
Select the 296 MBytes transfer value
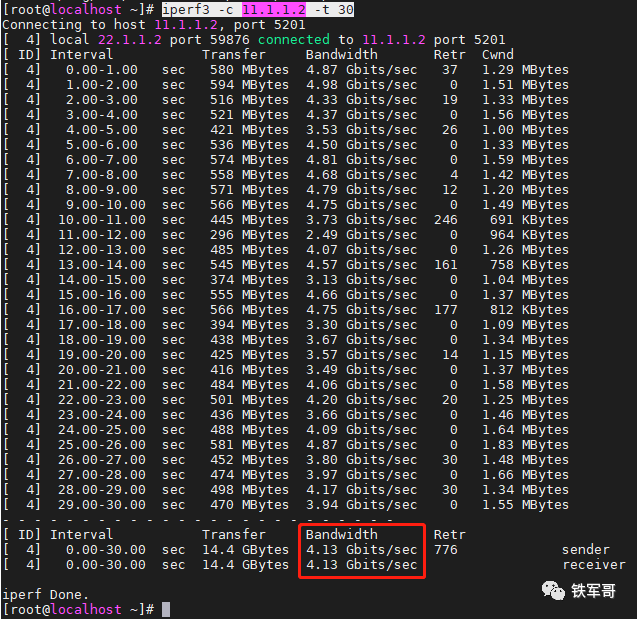tap(249, 235)
